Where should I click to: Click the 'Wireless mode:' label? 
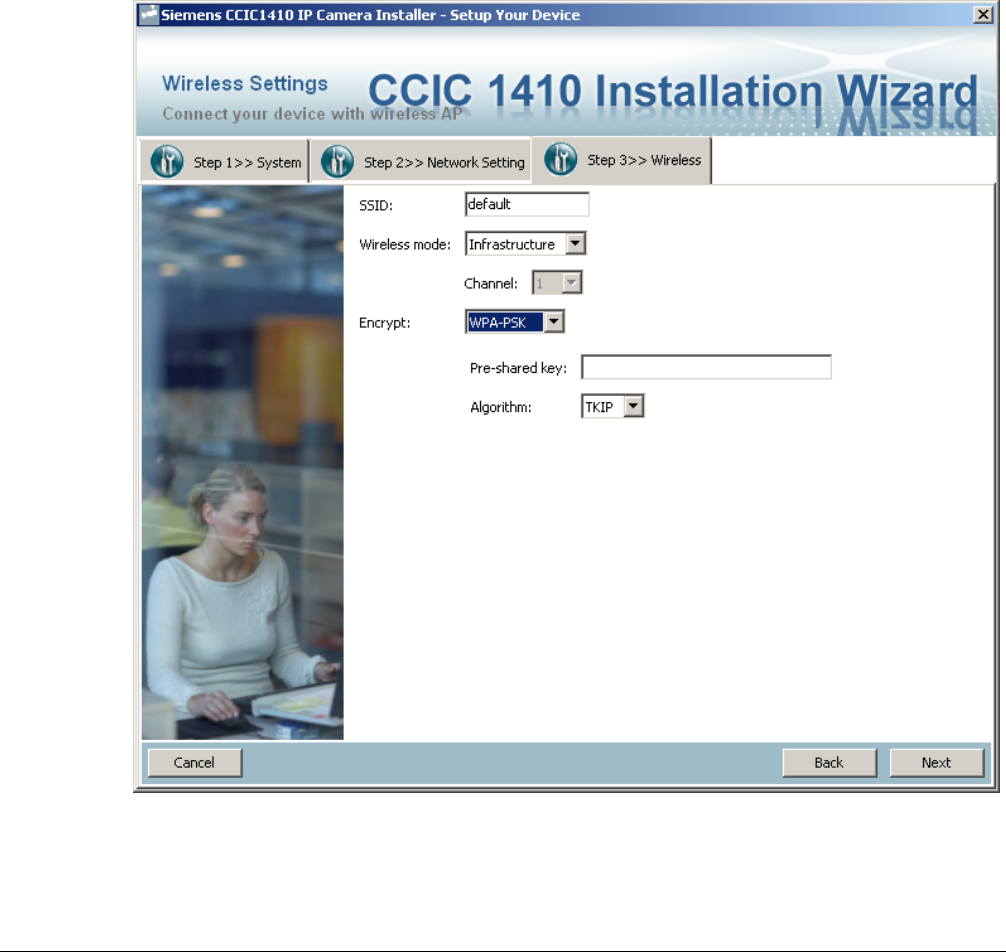point(405,244)
